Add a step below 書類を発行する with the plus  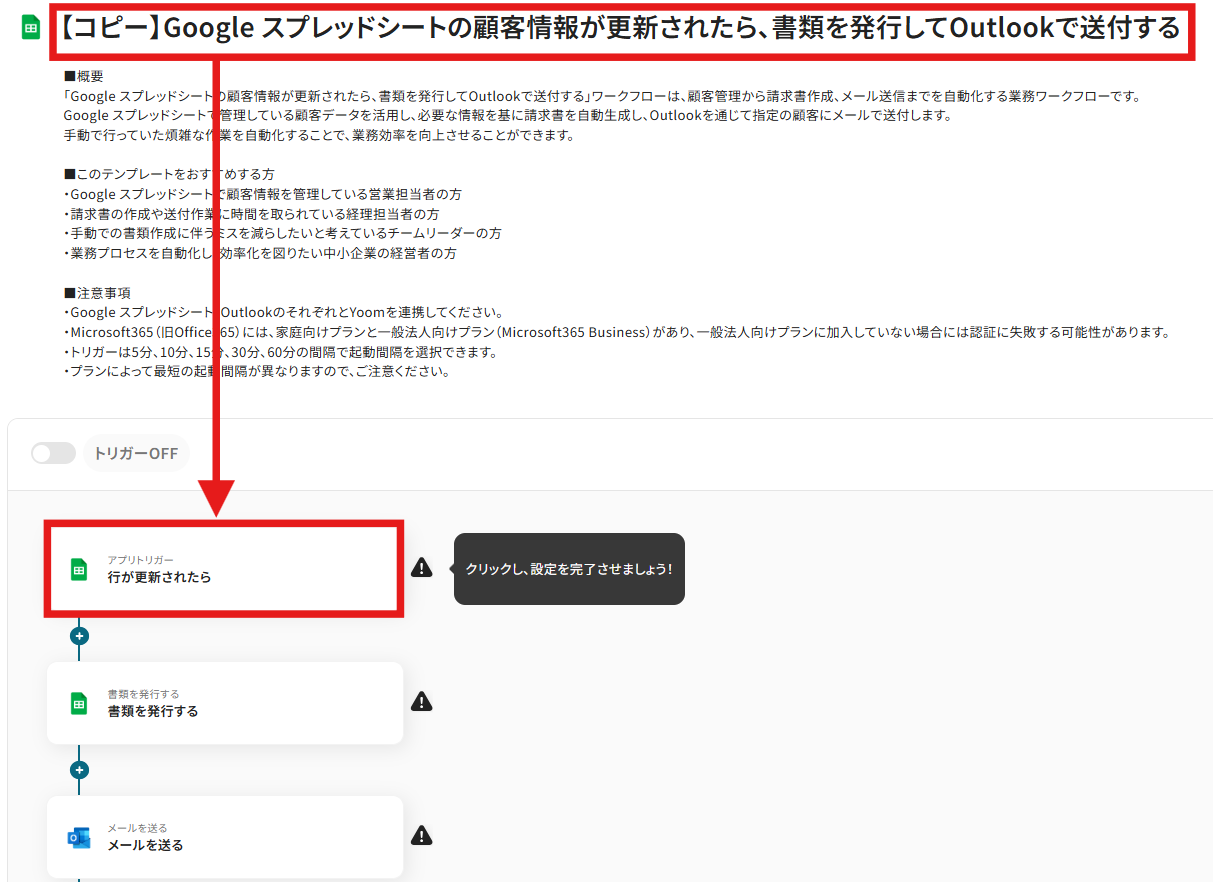(79, 770)
